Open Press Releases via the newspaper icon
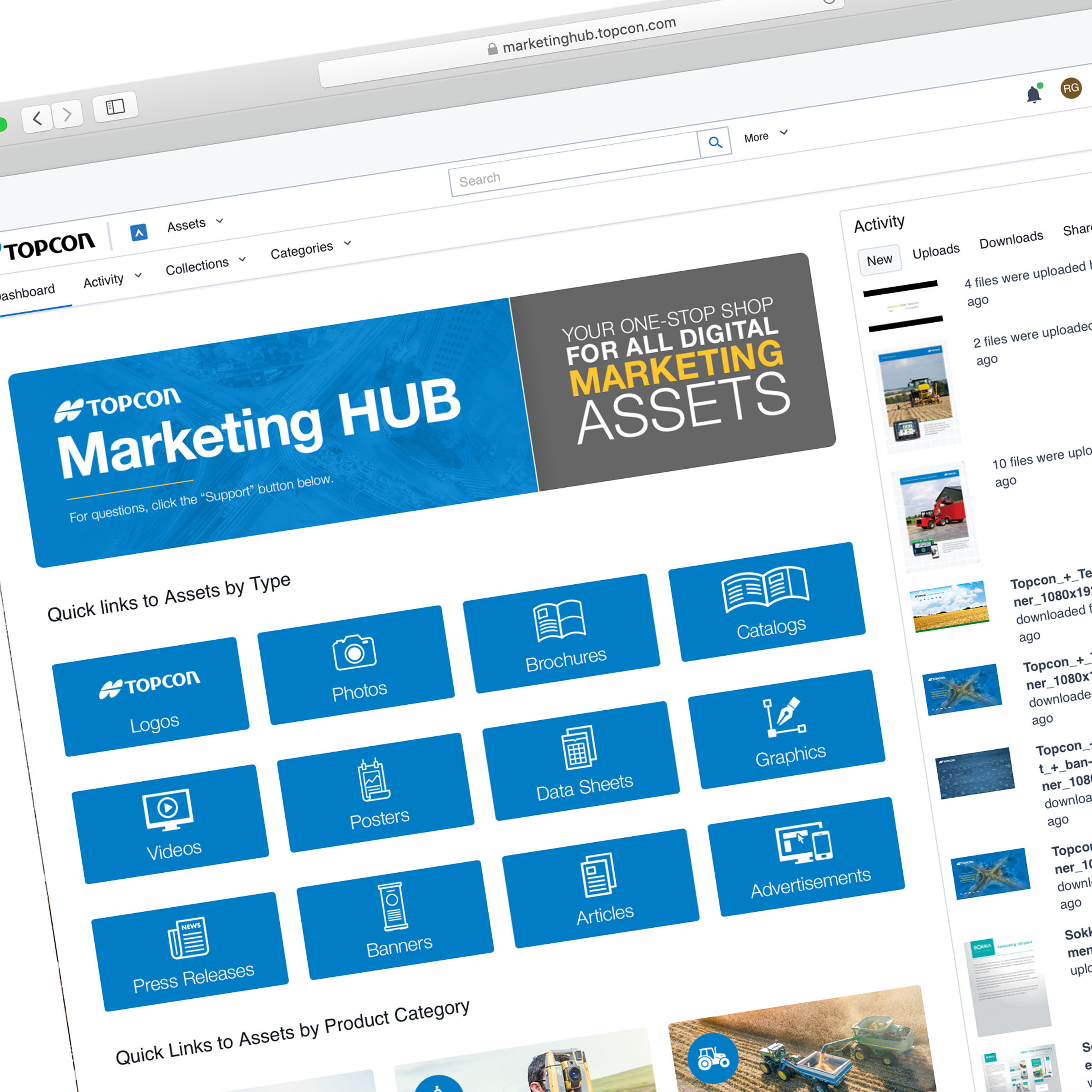The image size is (1092, 1092). coord(188,938)
